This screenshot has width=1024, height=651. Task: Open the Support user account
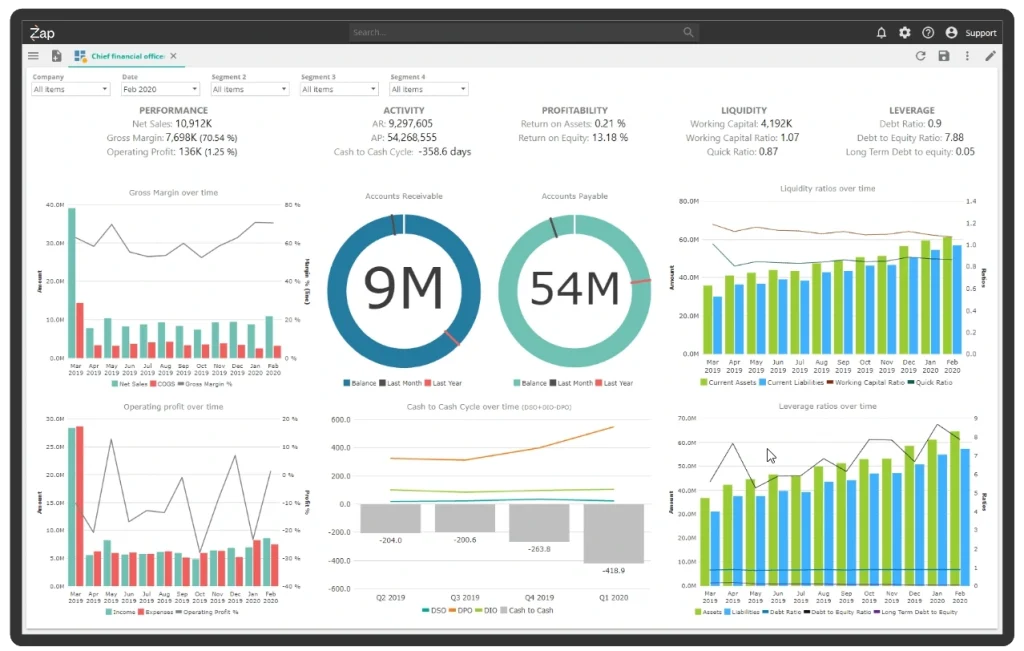(x=970, y=33)
